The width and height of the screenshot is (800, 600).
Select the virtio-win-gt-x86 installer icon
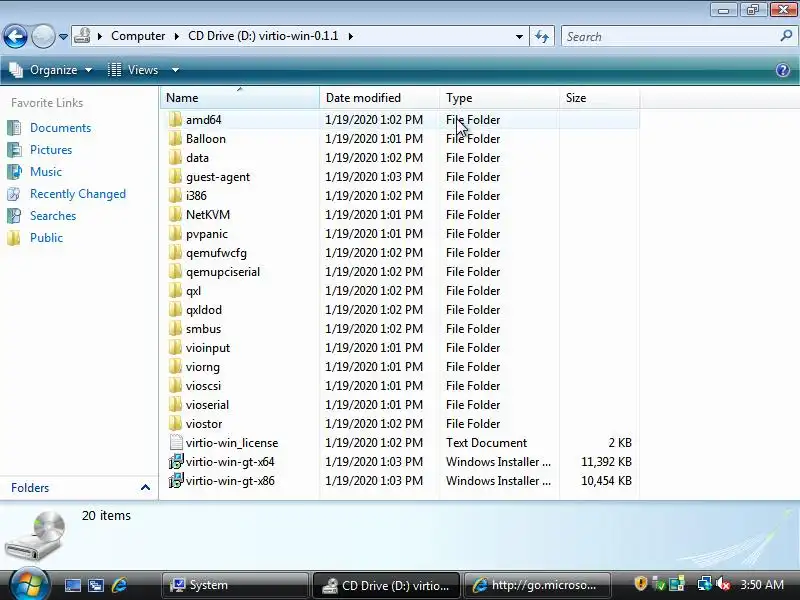click(176, 481)
